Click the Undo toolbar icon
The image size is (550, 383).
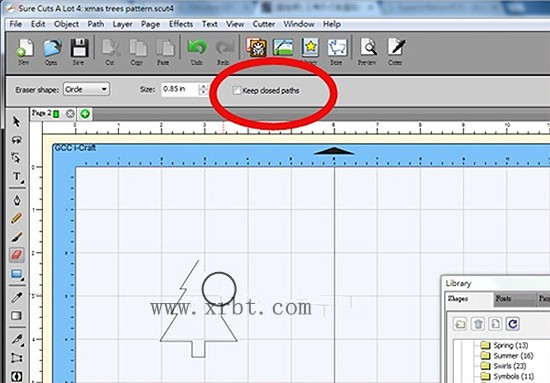(197, 52)
